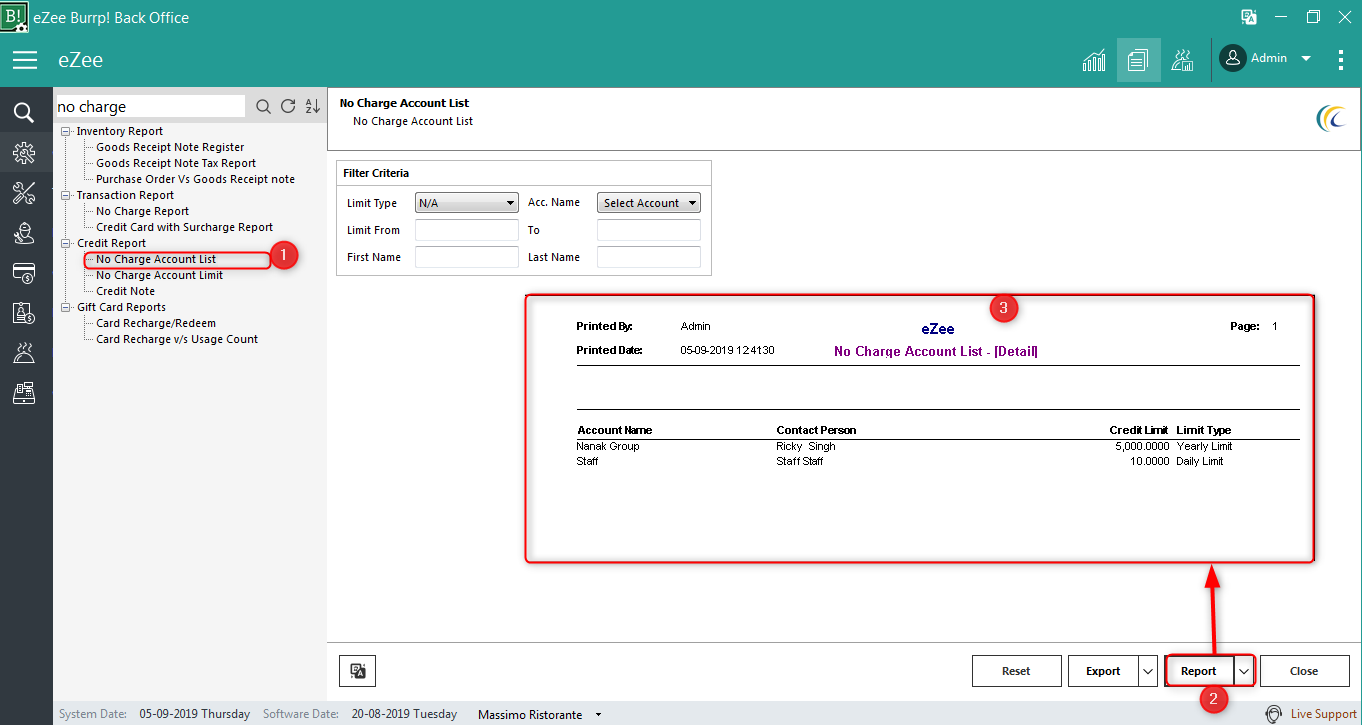
Task: Open the credit card payment sidebar icon
Action: [x=24, y=273]
